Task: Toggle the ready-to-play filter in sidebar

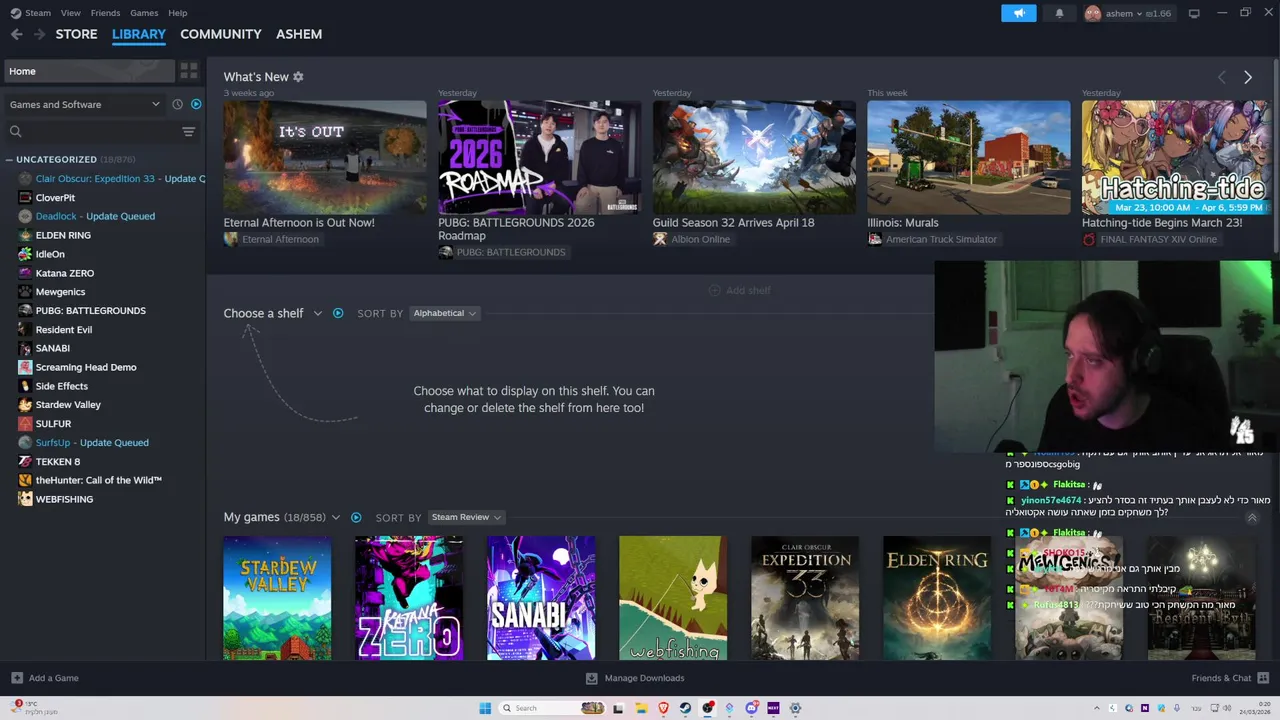Action: point(196,104)
